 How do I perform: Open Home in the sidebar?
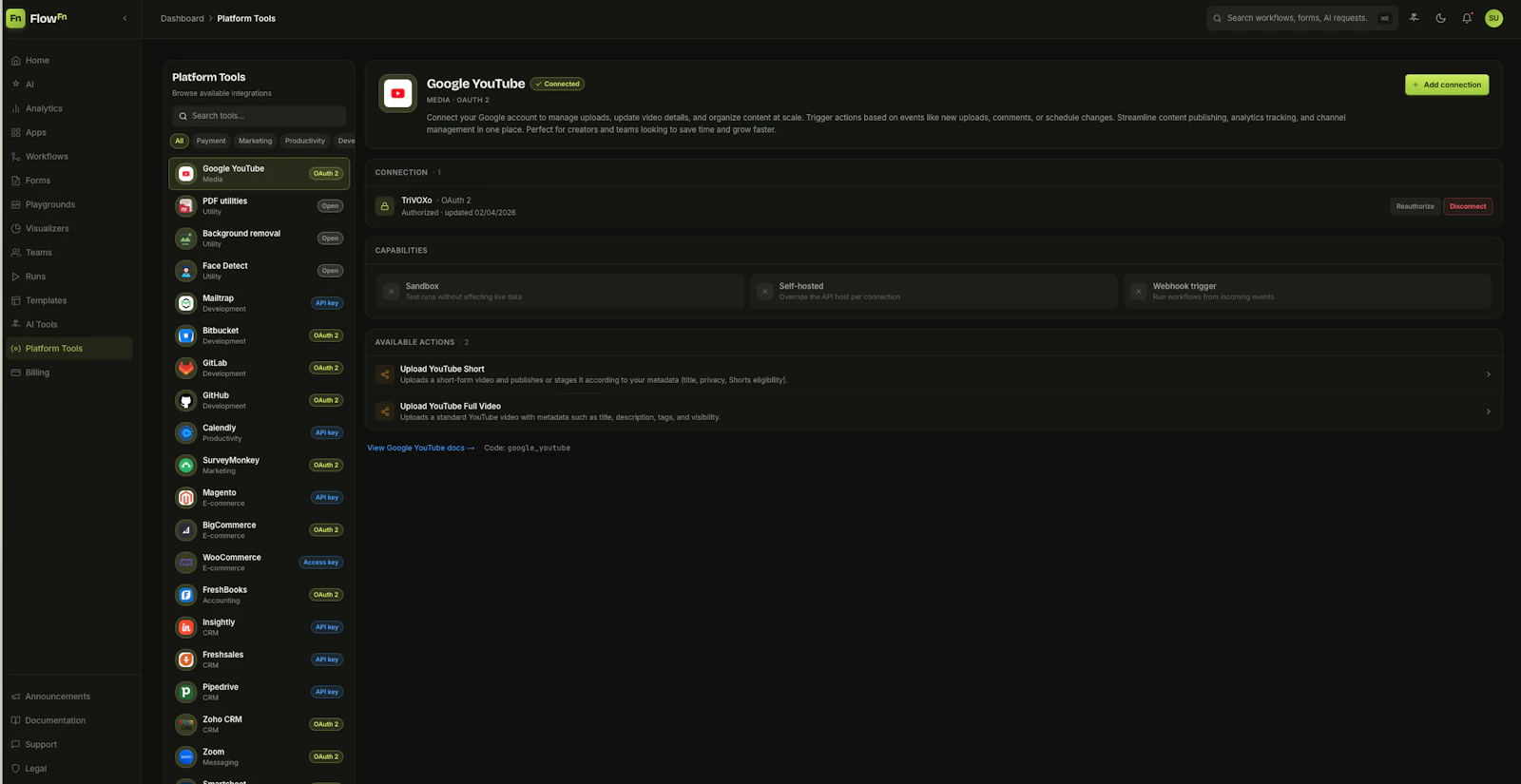click(x=68, y=60)
